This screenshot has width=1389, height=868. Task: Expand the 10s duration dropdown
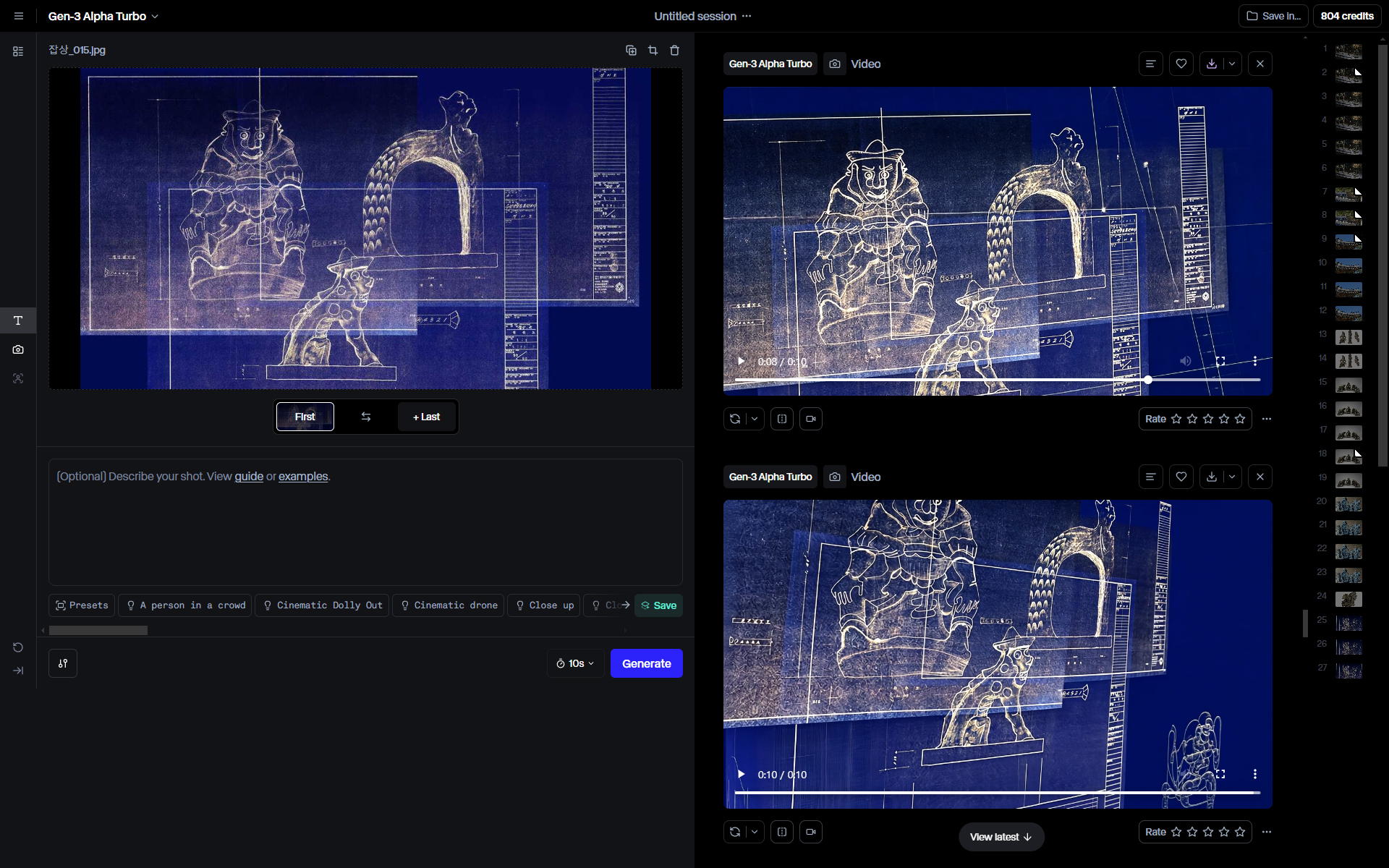click(x=575, y=663)
